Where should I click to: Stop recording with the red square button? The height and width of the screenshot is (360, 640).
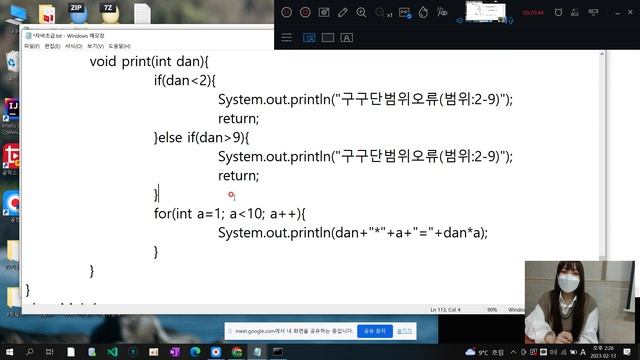coord(305,13)
